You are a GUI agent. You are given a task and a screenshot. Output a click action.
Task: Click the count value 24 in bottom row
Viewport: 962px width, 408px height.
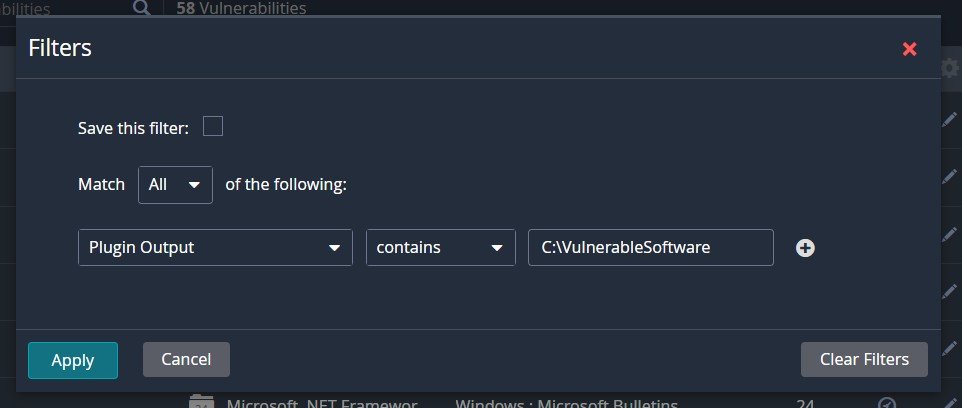point(805,404)
